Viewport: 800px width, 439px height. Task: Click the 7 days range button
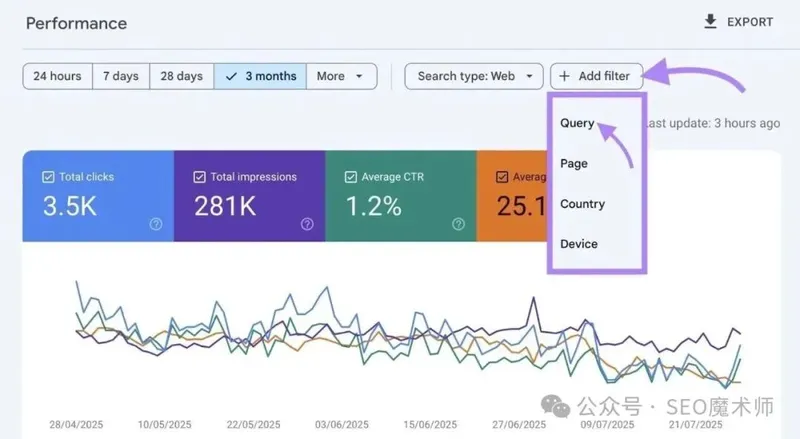pos(121,76)
